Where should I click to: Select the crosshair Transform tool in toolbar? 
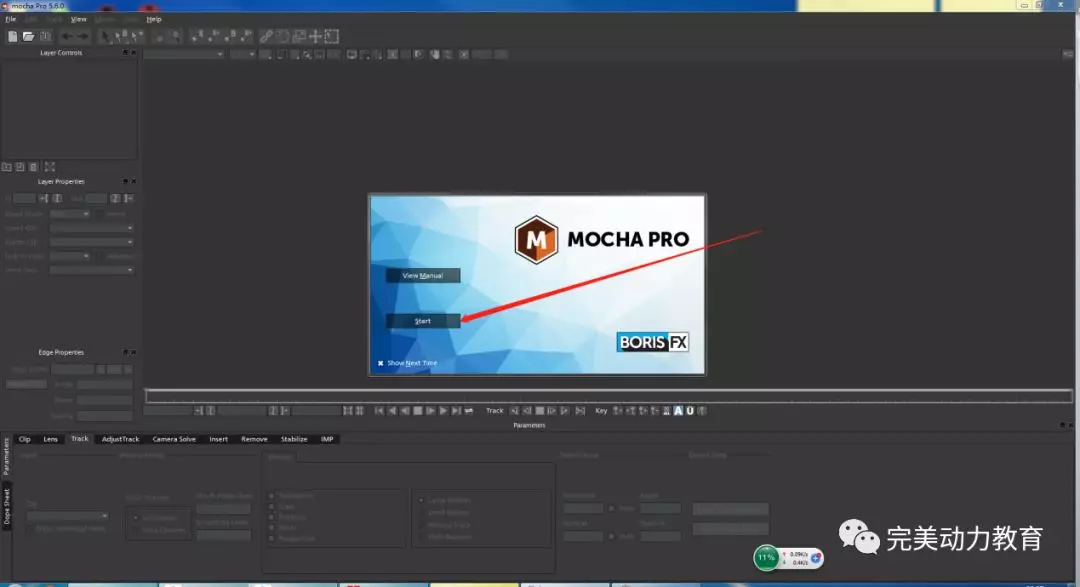(315, 37)
